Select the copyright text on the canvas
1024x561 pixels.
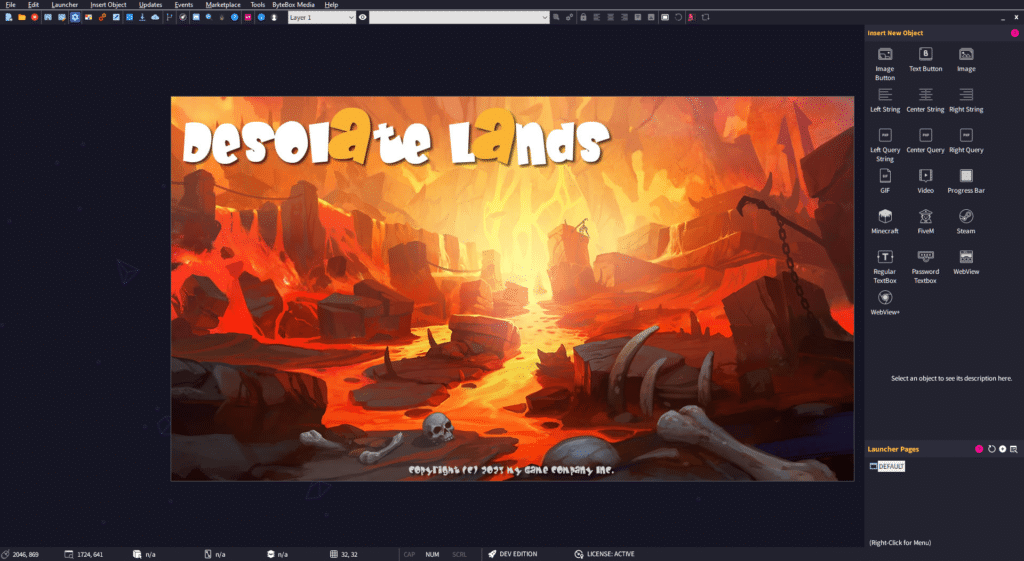pos(511,470)
